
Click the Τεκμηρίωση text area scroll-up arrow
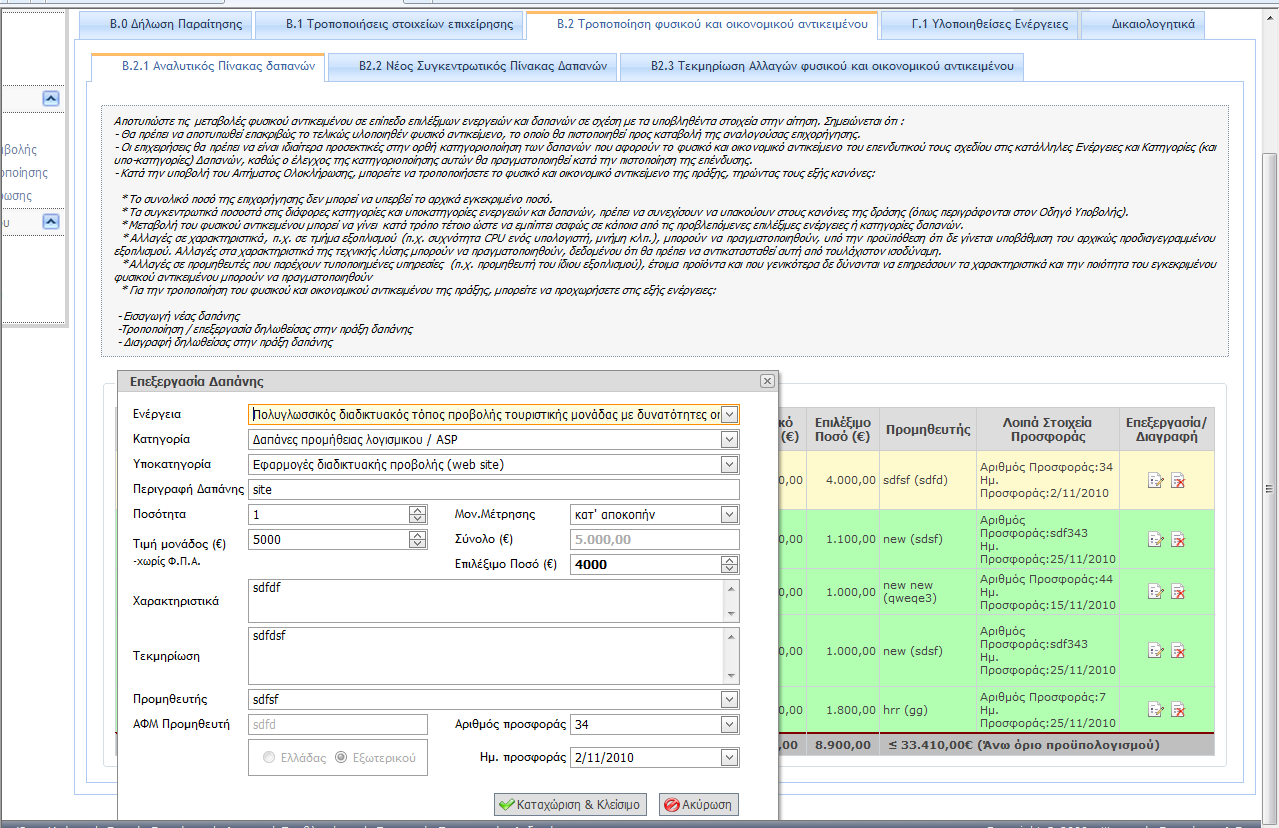point(731,635)
